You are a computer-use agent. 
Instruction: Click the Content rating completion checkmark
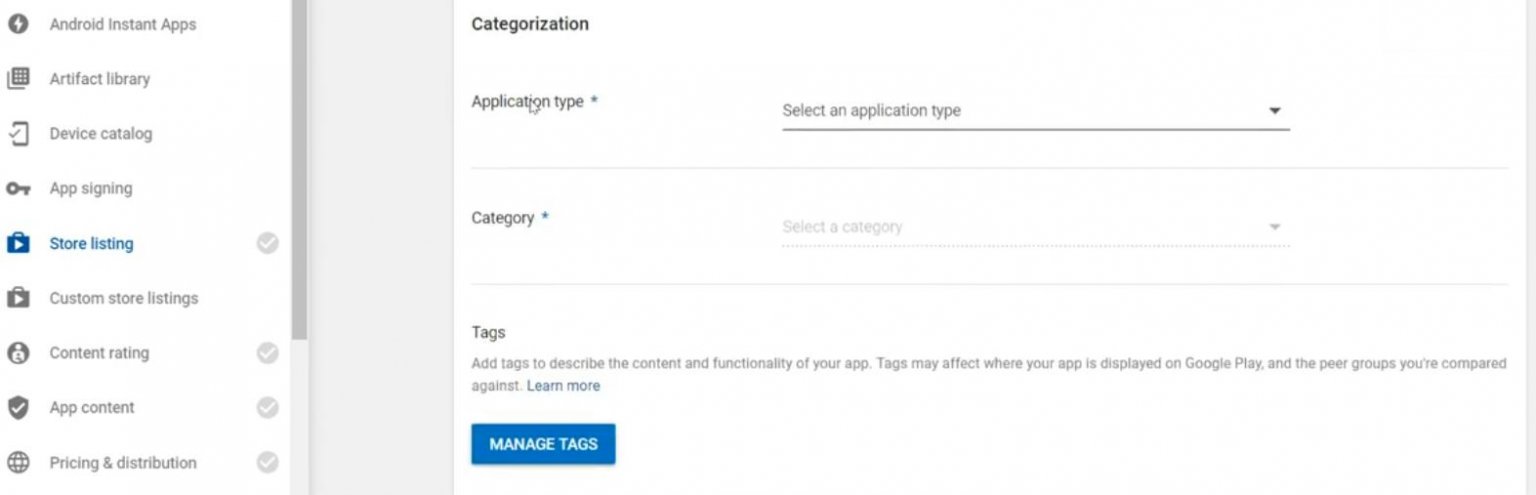[267, 353]
